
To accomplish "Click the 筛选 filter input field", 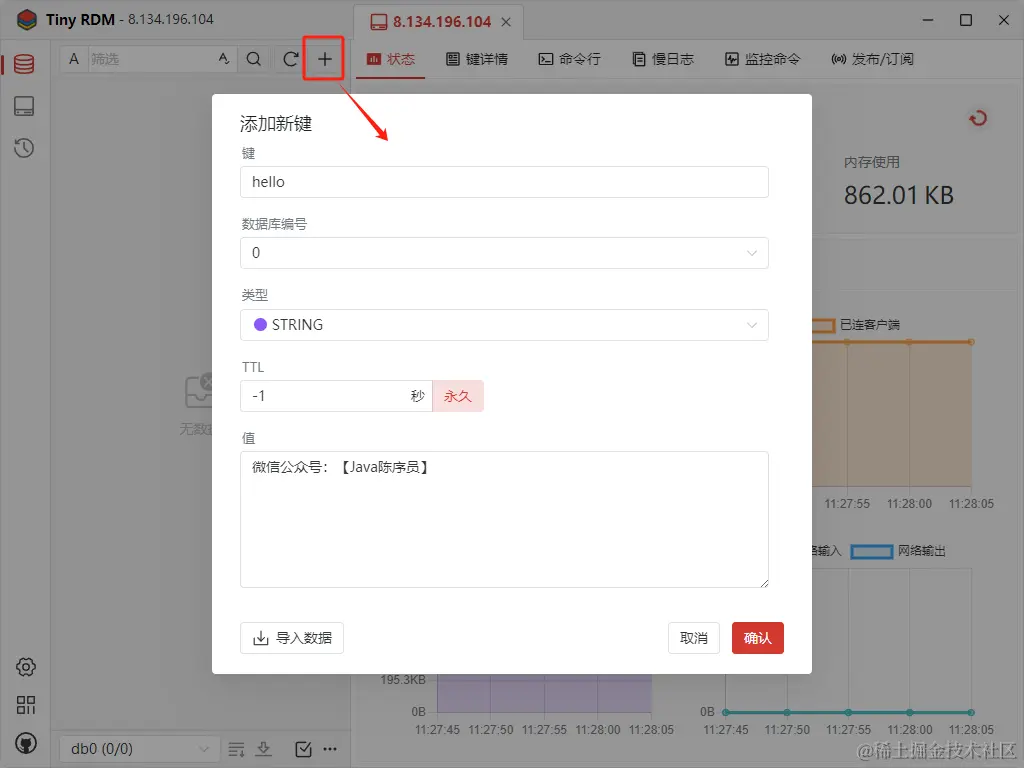I will pos(152,59).
